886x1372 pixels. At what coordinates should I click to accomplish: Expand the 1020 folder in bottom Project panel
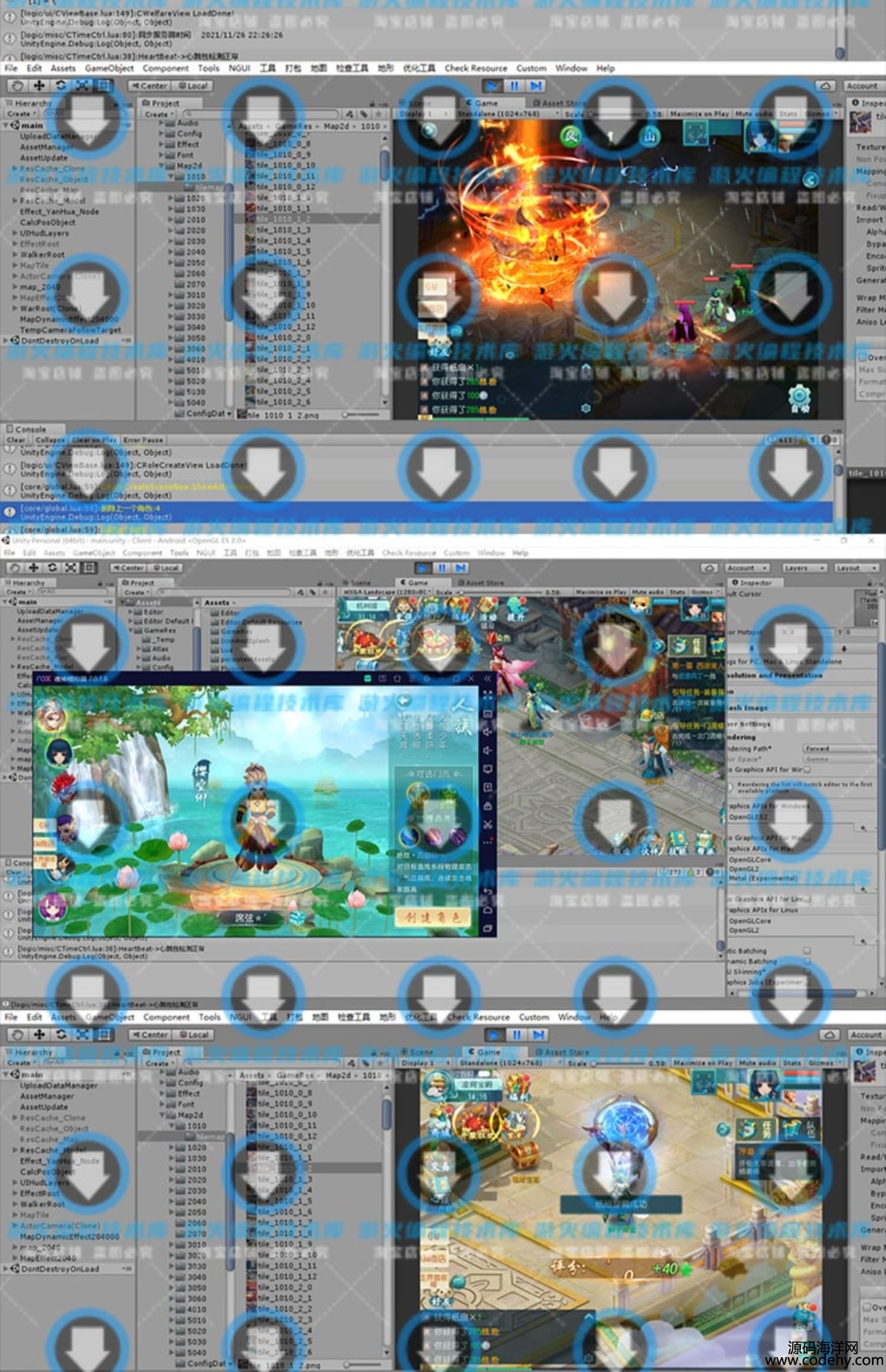point(171,1147)
